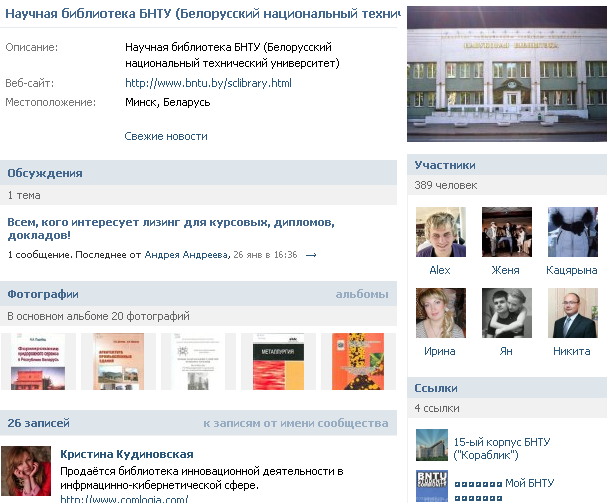Open Ян's member avatar photo
The height and width of the screenshot is (503, 610).
coord(507,313)
